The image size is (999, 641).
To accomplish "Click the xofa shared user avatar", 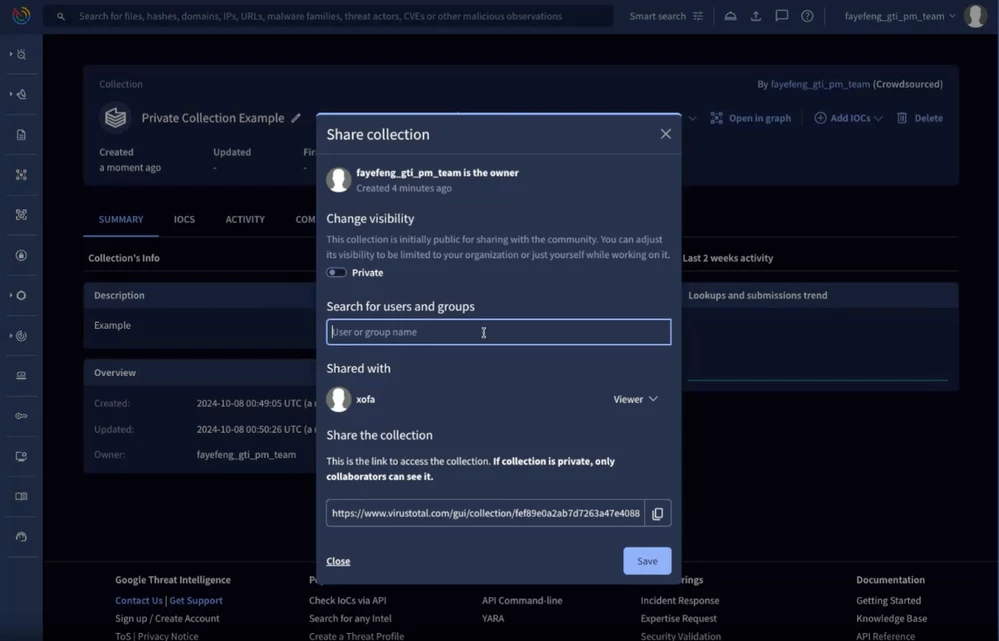I will coord(338,400).
